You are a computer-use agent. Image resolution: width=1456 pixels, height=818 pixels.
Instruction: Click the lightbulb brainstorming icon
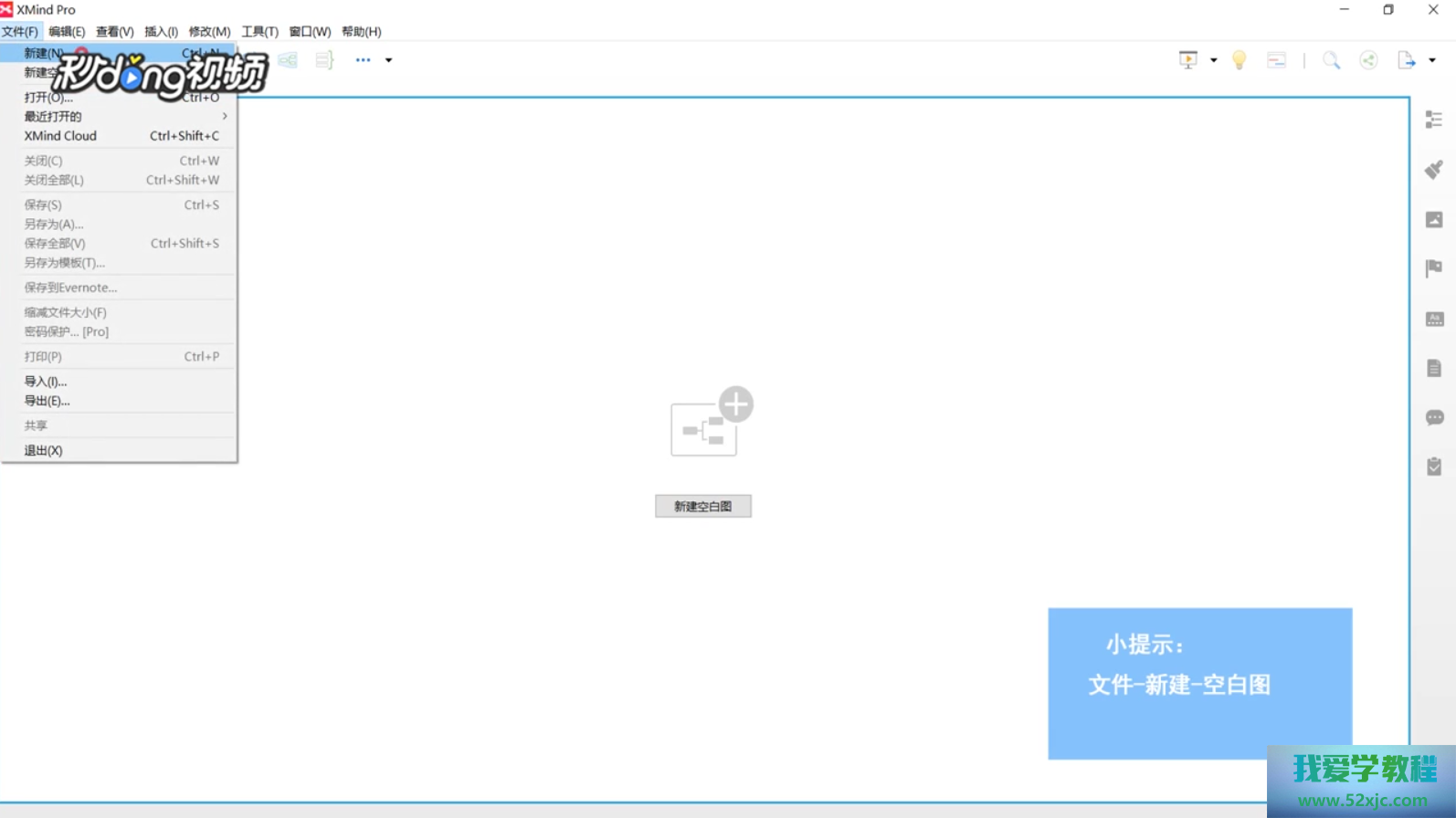pos(1239,60)
